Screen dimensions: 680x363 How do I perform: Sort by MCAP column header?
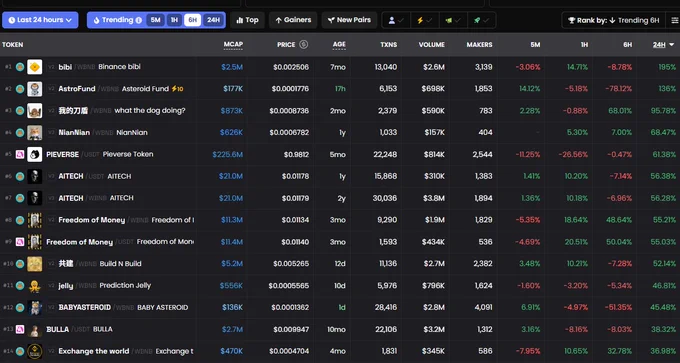tap(233, 45)
